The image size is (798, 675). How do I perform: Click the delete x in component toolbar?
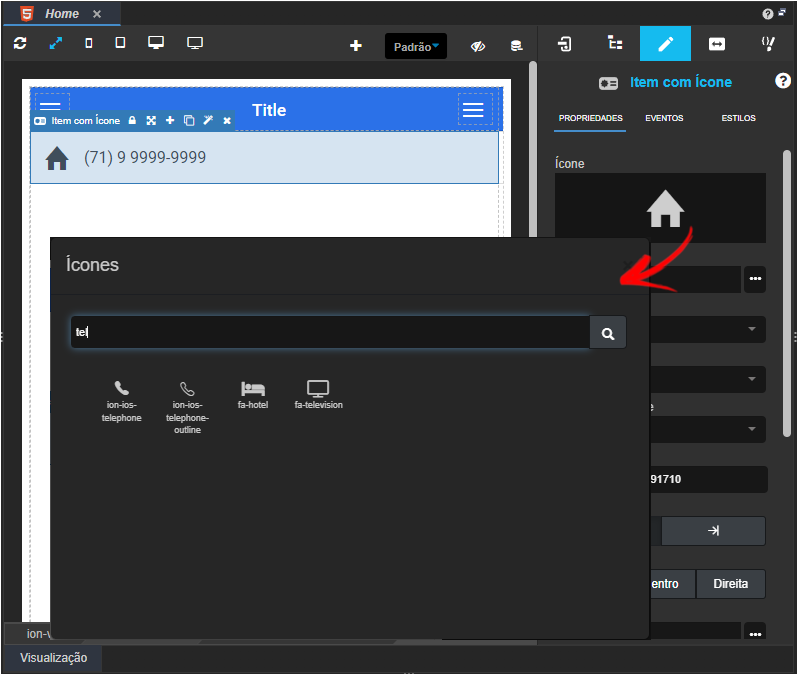point(227,121)
